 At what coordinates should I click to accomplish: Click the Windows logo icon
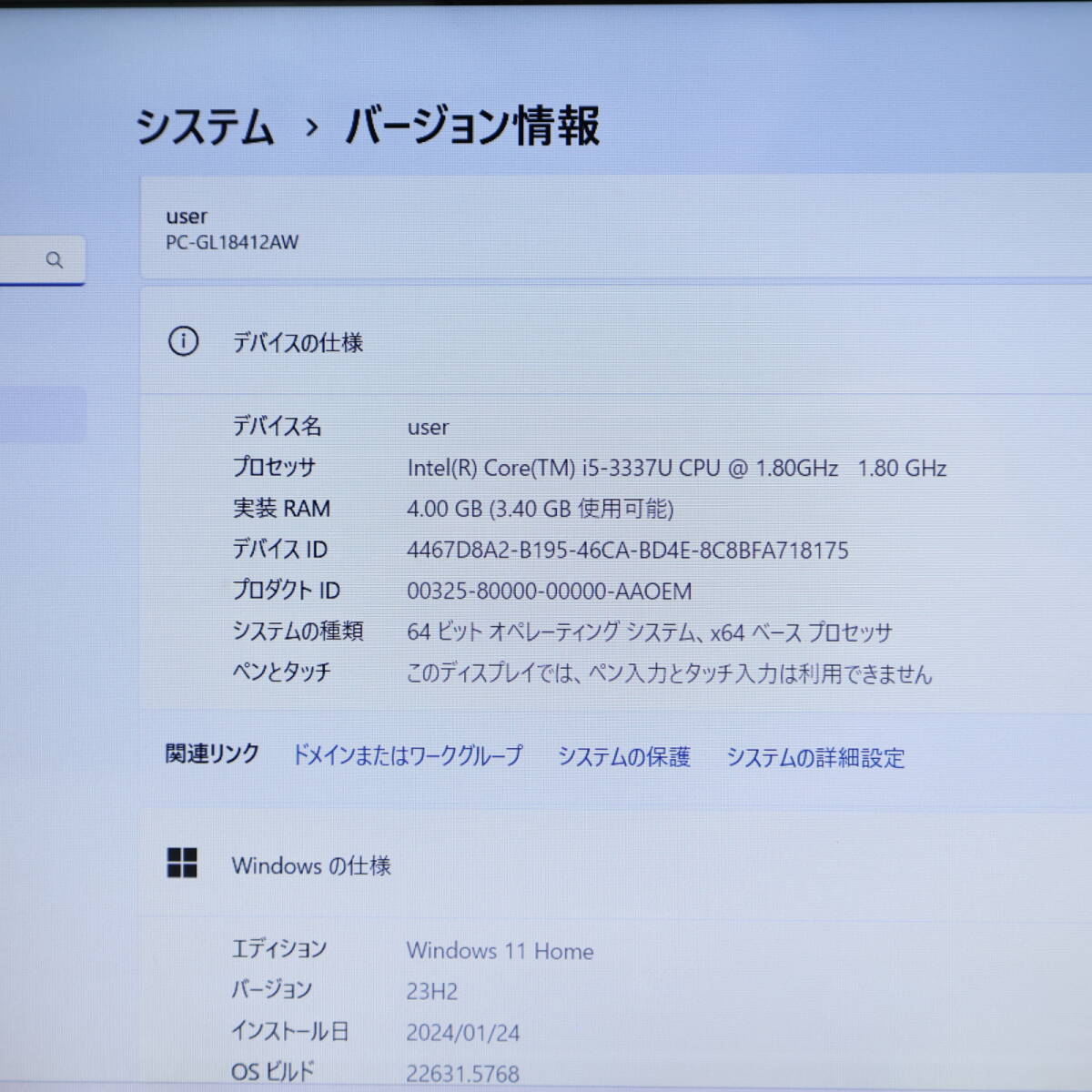tap(182, 863)
